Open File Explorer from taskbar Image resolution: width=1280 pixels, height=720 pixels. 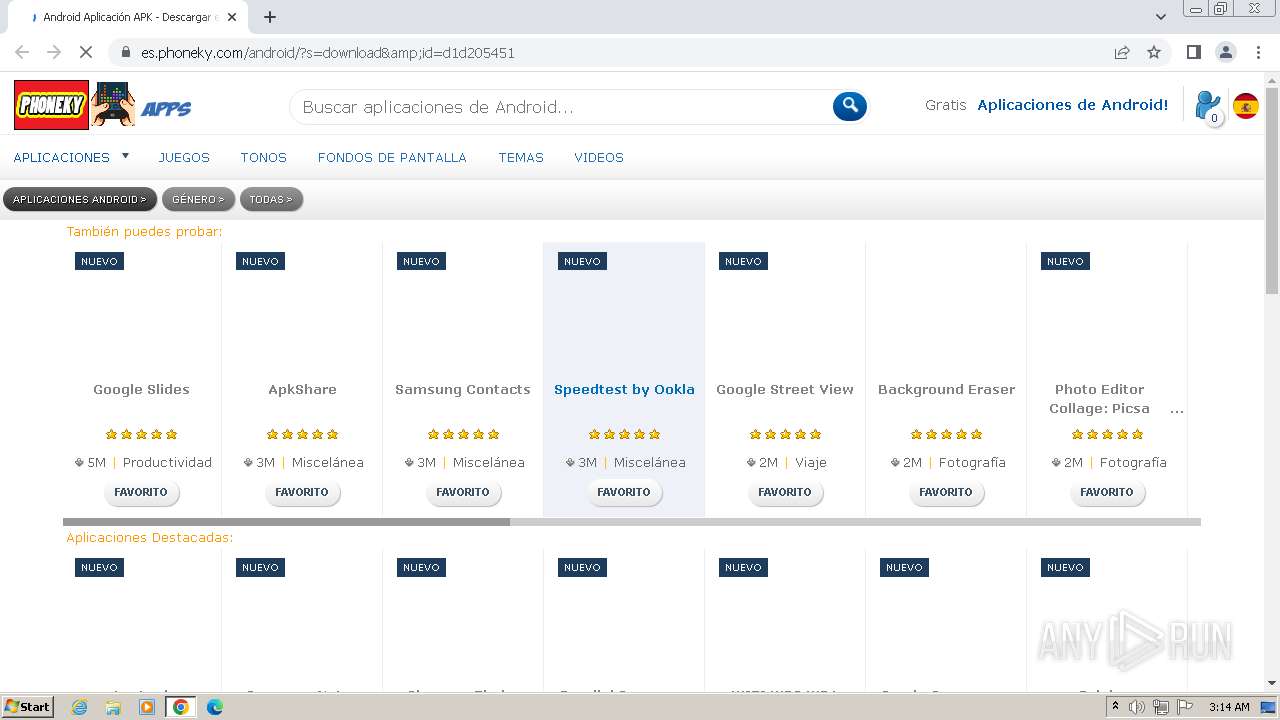(113, 707)
